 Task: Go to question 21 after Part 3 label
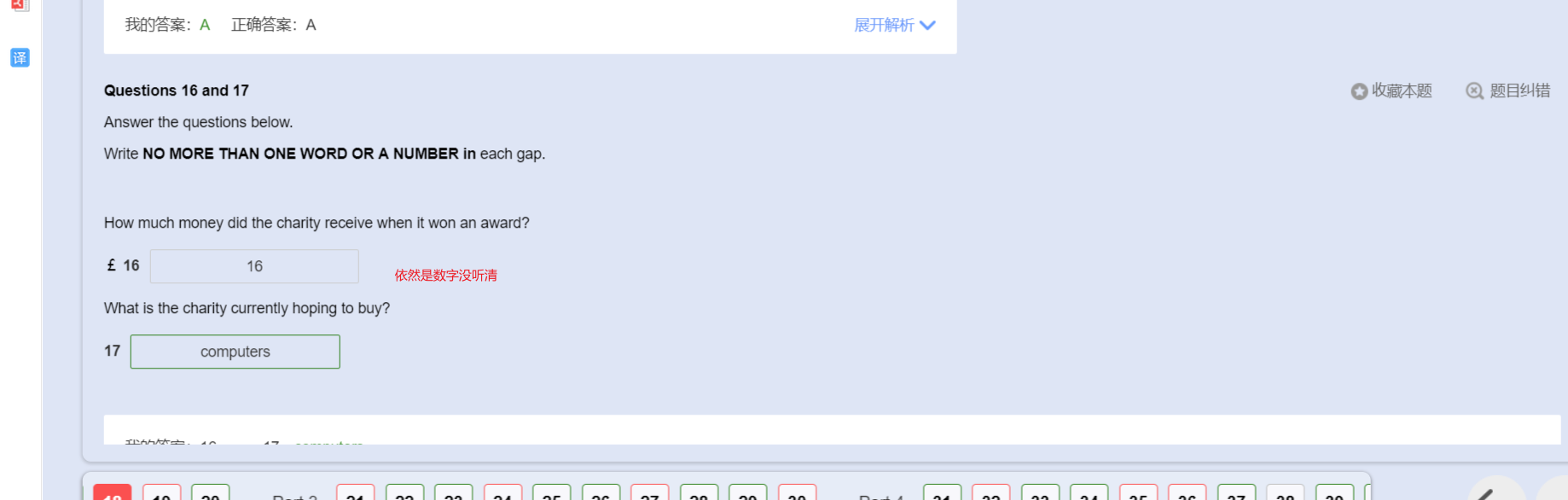tap(356, 492)
